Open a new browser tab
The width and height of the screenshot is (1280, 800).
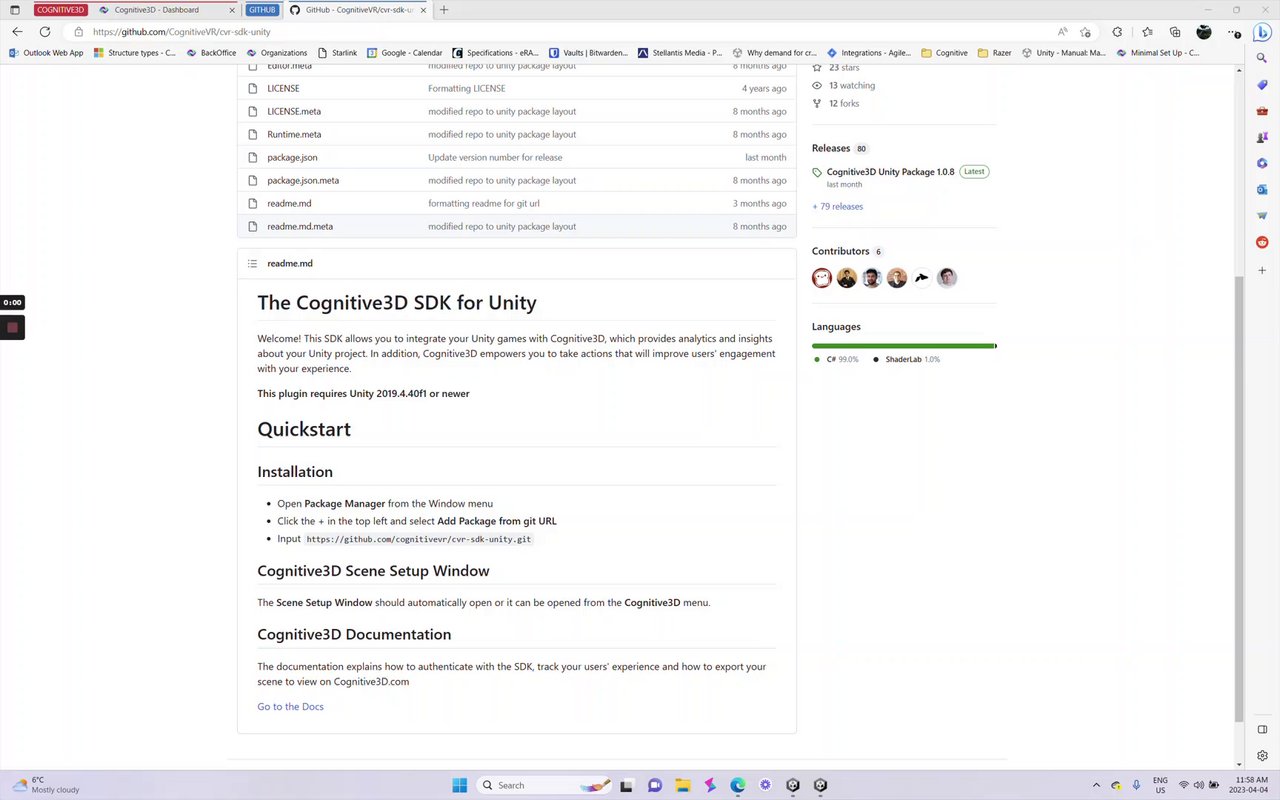[x=444, y=10]
